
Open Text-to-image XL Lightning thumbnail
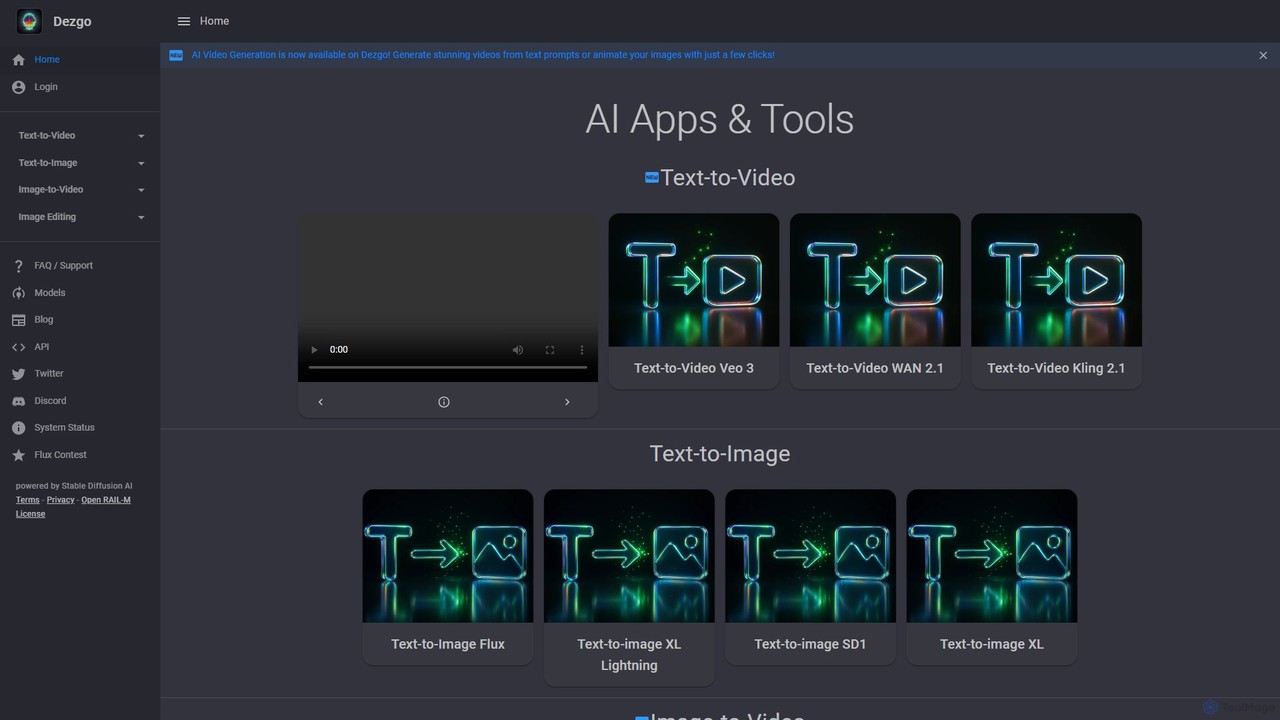pos(629,556)
